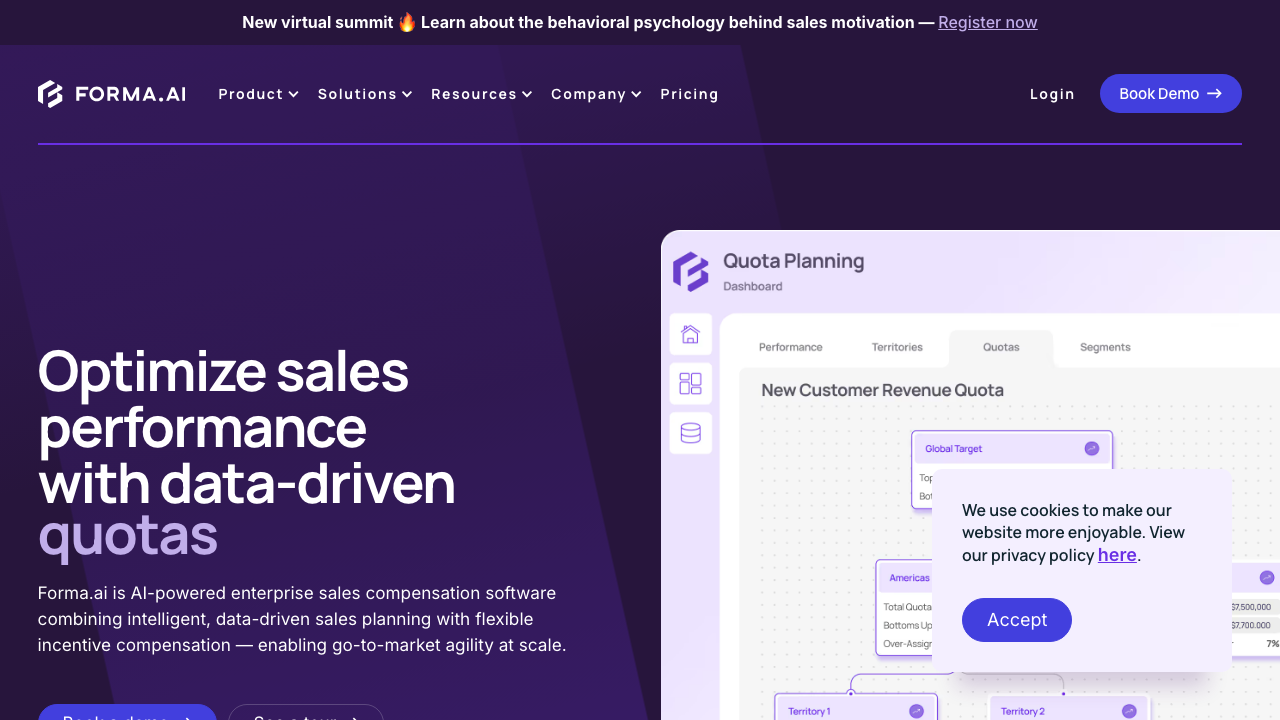
Task: Click the Territory 2 card's round icon
Action: coord(1129,711)
